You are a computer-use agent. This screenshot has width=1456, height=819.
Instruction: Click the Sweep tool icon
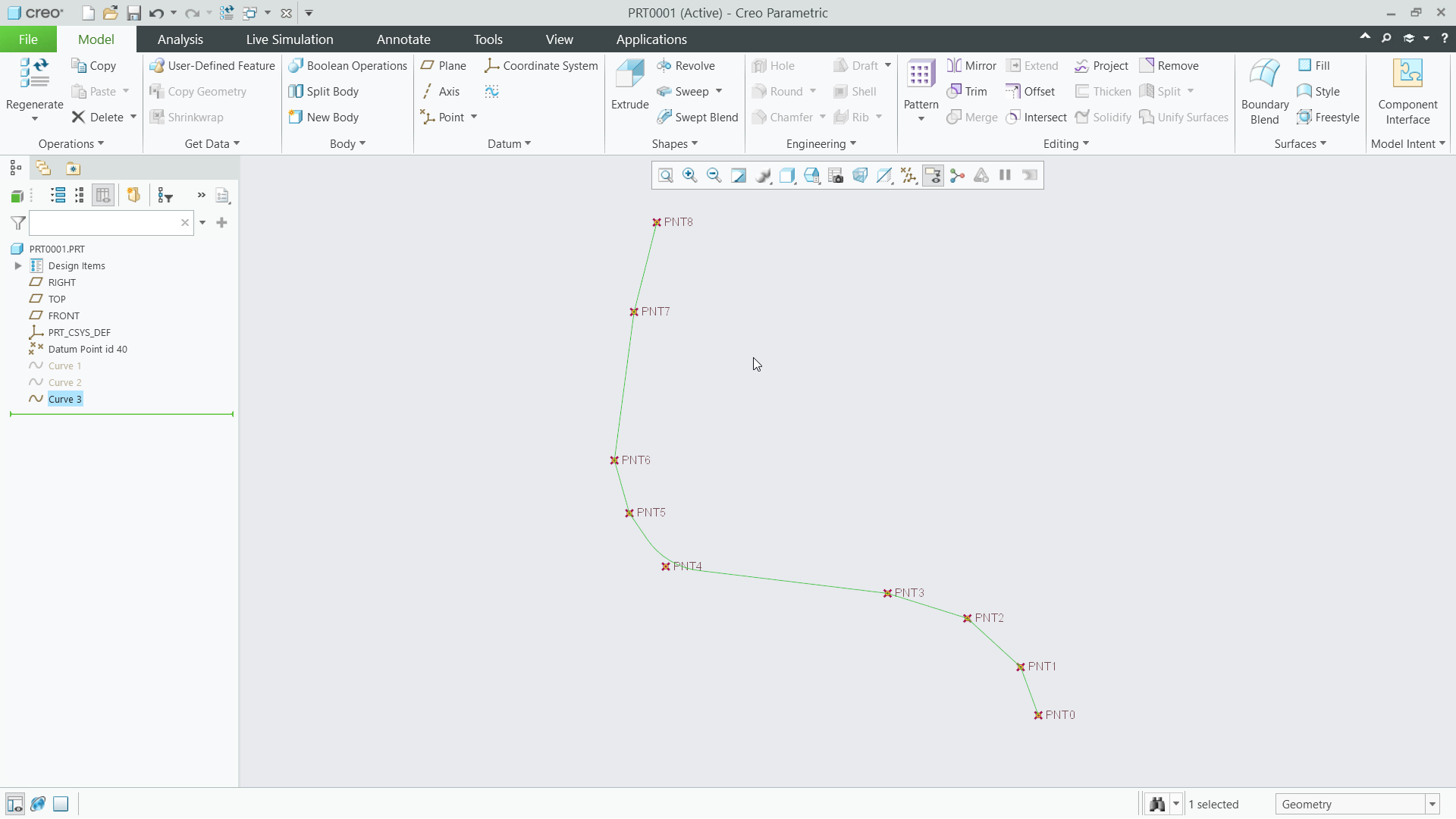[664, 92]
